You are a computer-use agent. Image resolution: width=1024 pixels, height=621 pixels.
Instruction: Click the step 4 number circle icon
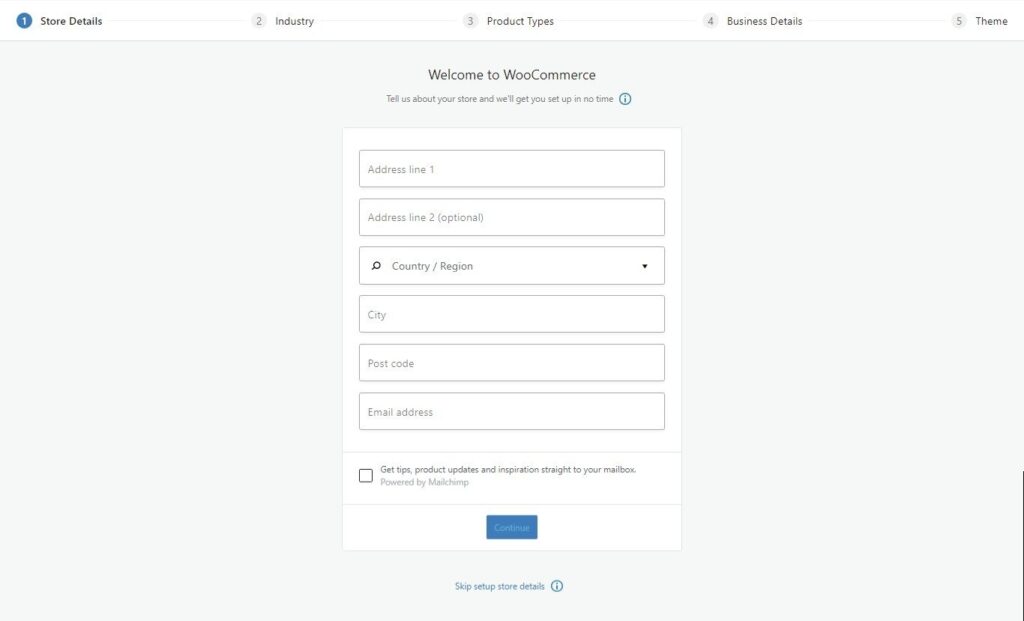[x=710, y=21]
